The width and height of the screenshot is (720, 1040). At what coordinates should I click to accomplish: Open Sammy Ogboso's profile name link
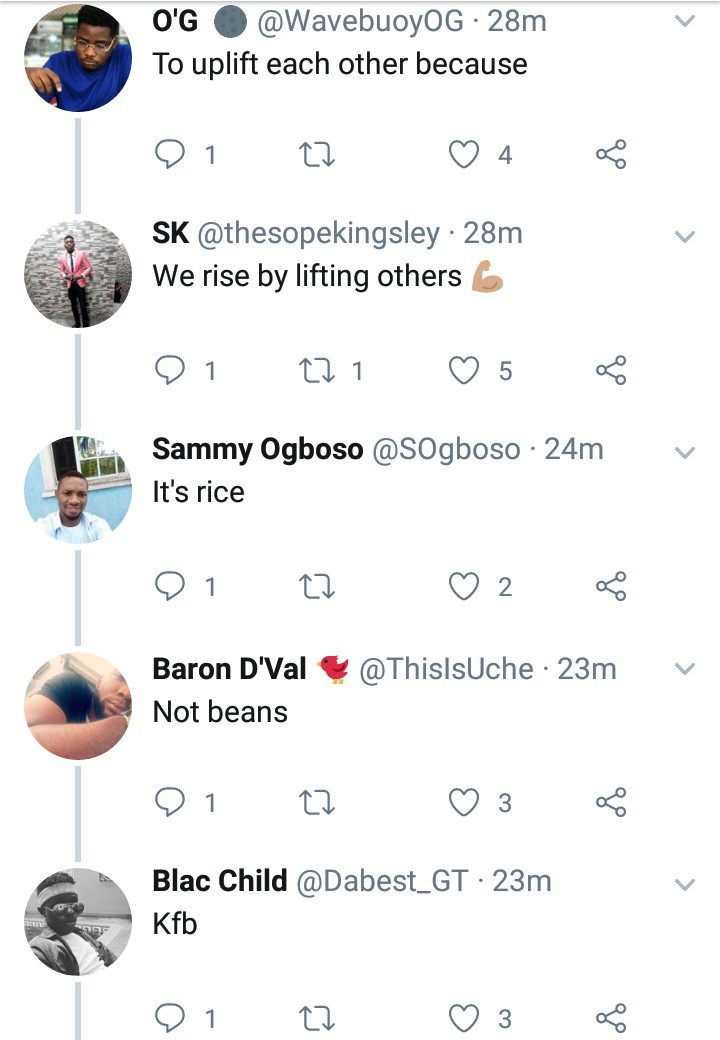[x=257, y=450]
